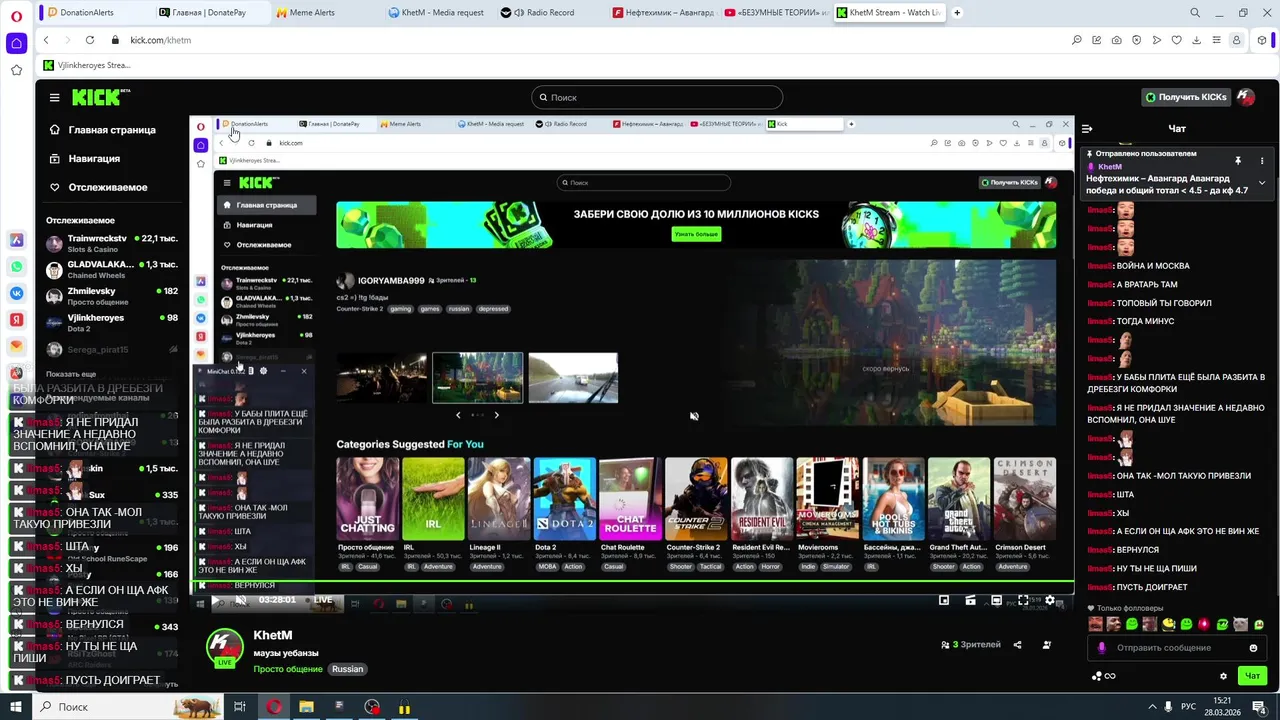Open the Opera account profile icon
The image size is (1280, 720).
click(x=1237, y=40)
